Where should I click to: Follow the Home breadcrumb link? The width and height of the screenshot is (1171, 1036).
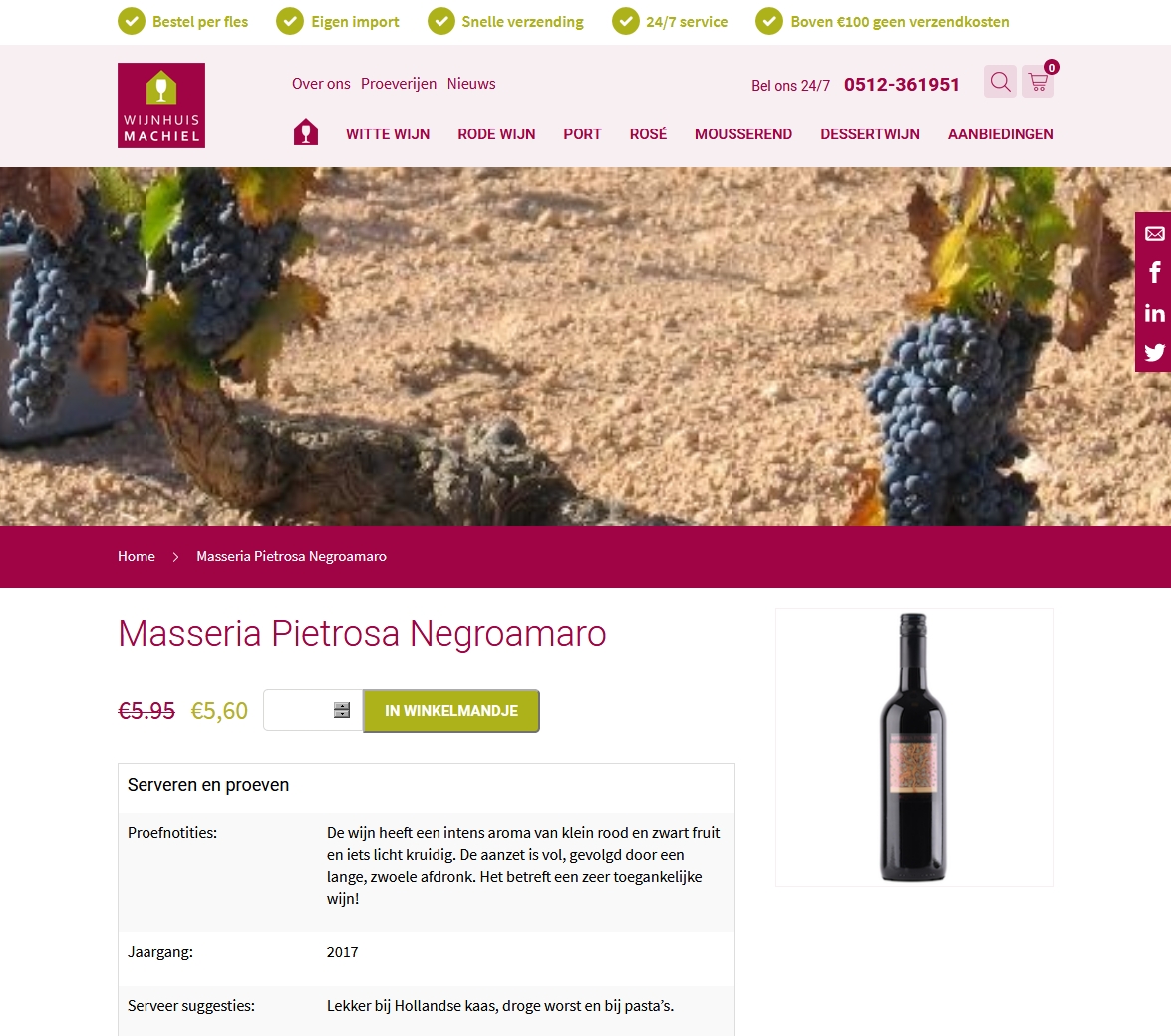pos(136,556)
